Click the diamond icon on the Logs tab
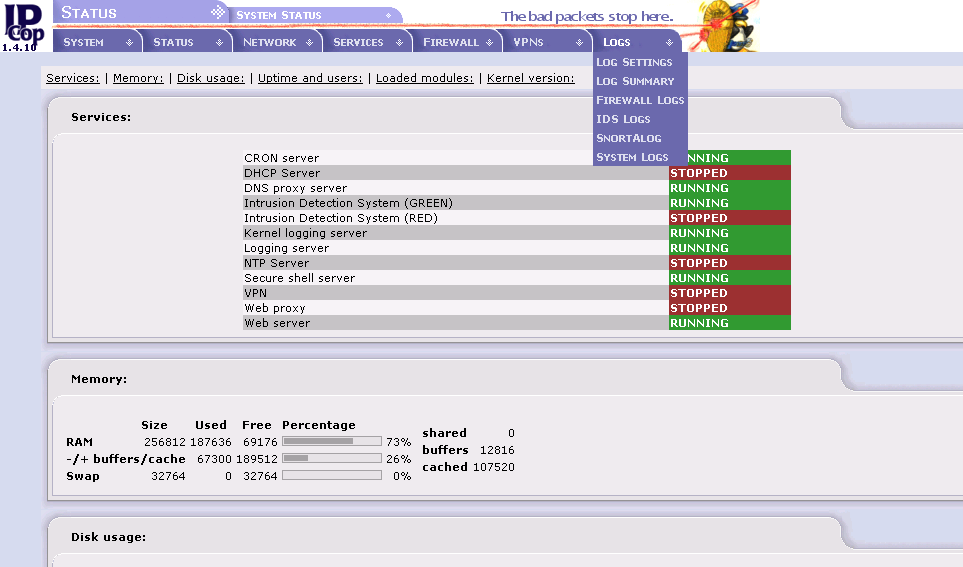 (669, 42)
